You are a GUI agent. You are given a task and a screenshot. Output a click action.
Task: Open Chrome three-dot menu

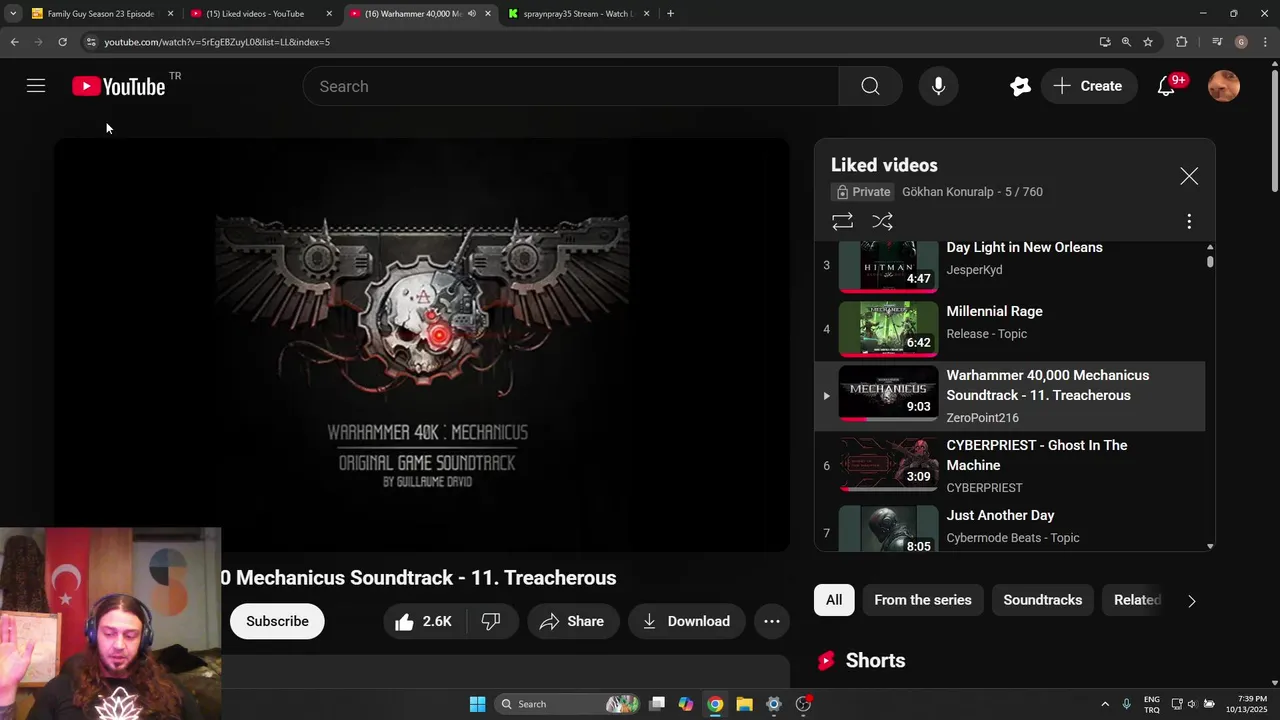[1266, 42]
